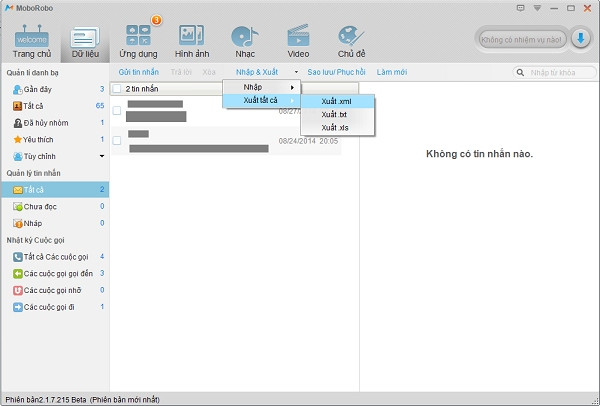Open the Ứng dụng apps icon

coord(138,35)
